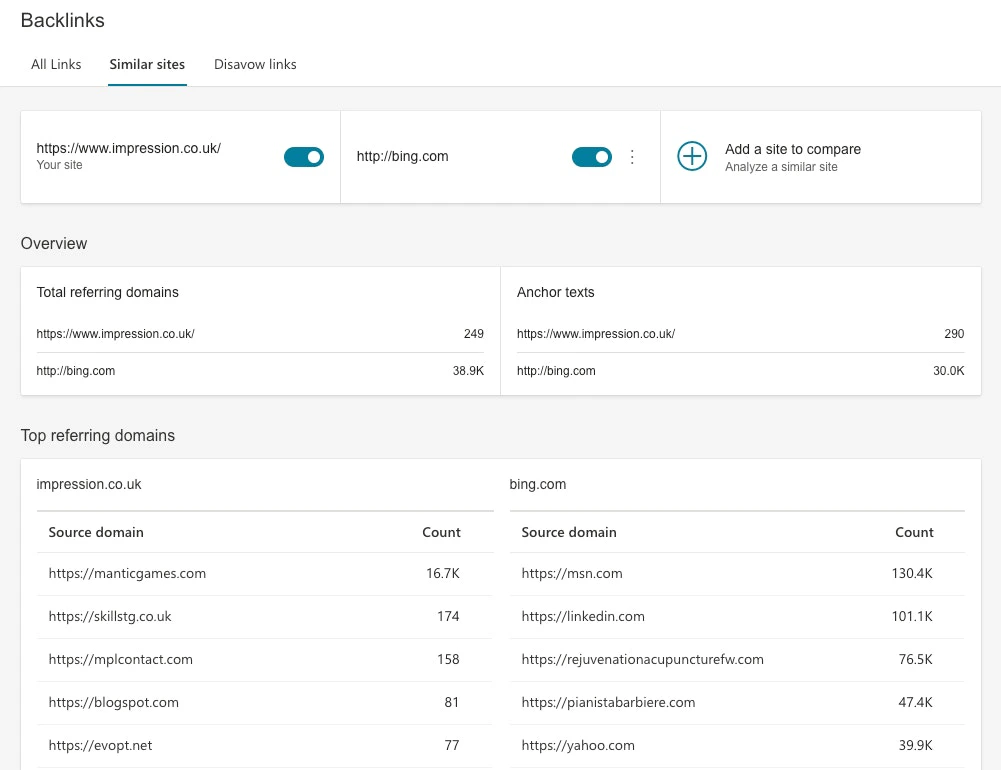Viewport: 1001px width, 770px height.
Task: Click the pianistabarbiere.com domain entry
Action: [x=608, y=702]
